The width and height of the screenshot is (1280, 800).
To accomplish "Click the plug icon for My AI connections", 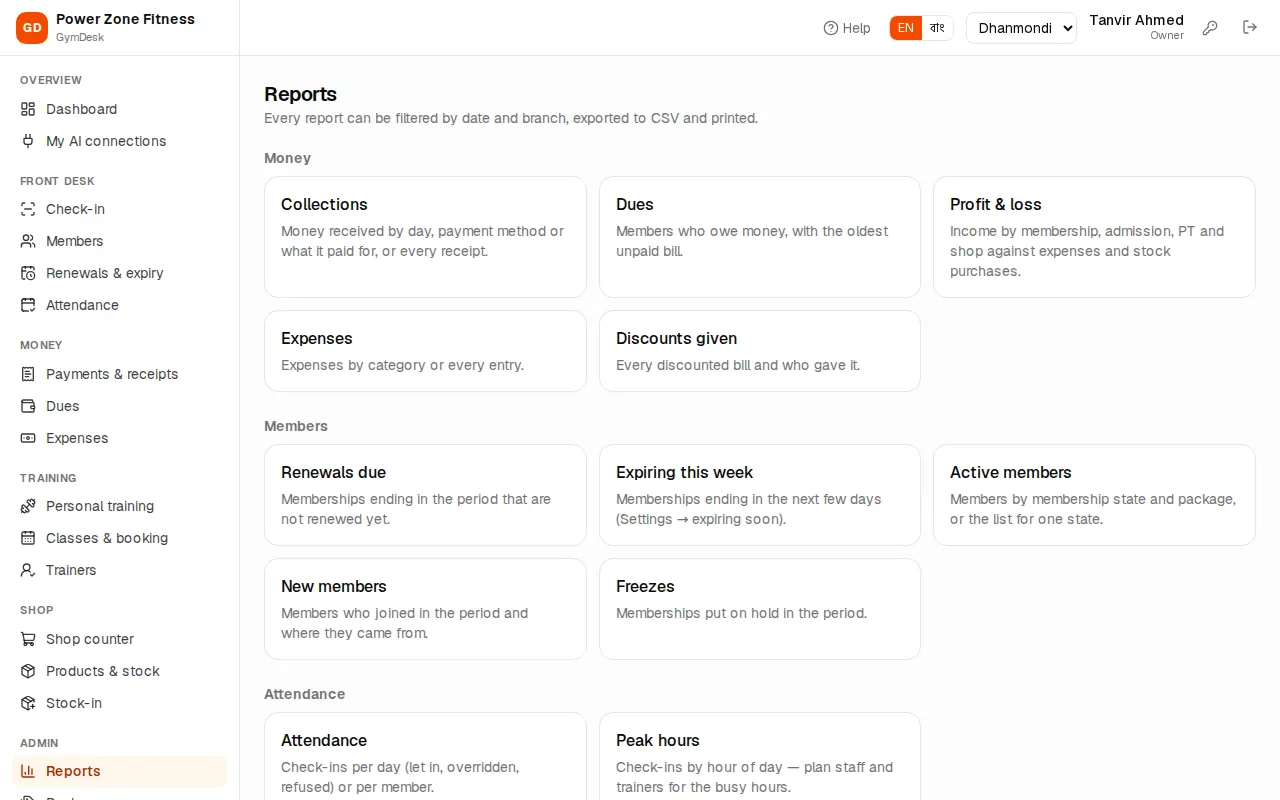I will (28, 141).
